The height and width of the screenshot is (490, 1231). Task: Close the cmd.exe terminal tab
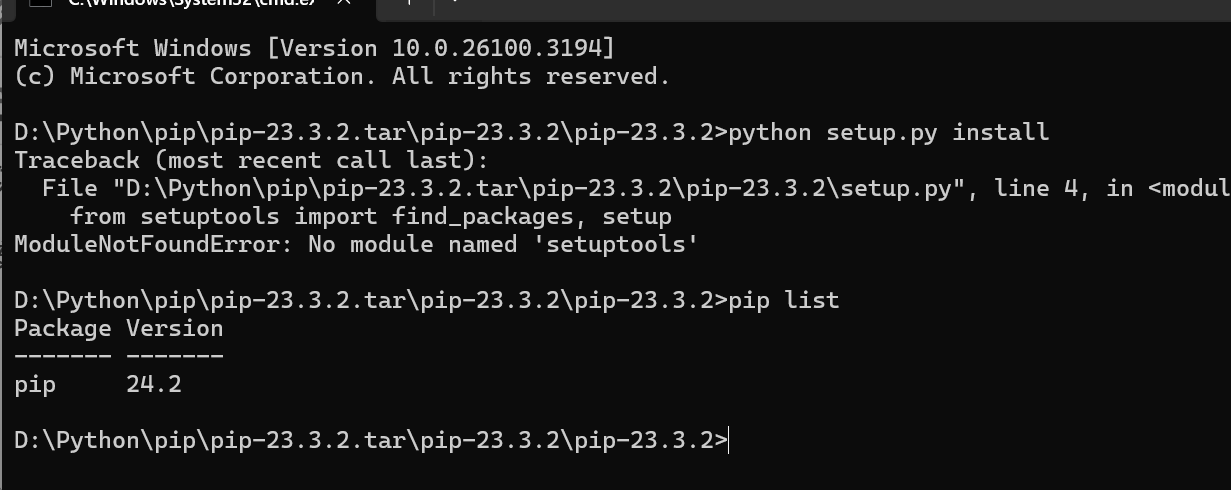344,2
